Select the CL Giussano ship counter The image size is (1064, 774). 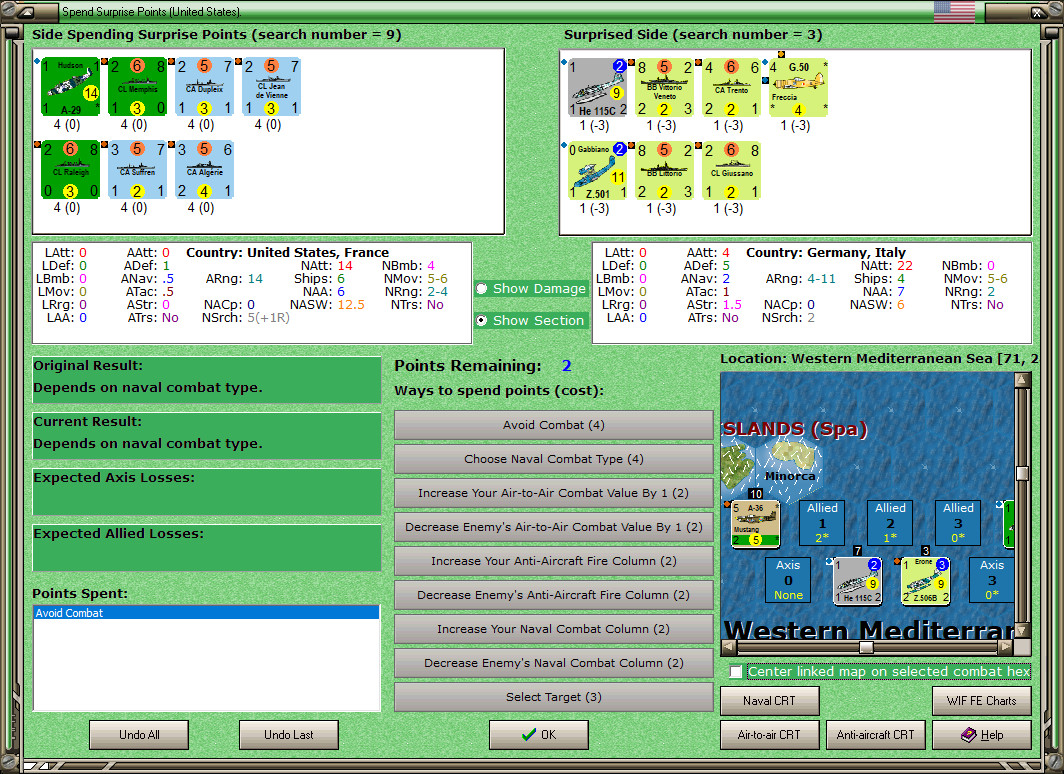click(x=732, y=171)
